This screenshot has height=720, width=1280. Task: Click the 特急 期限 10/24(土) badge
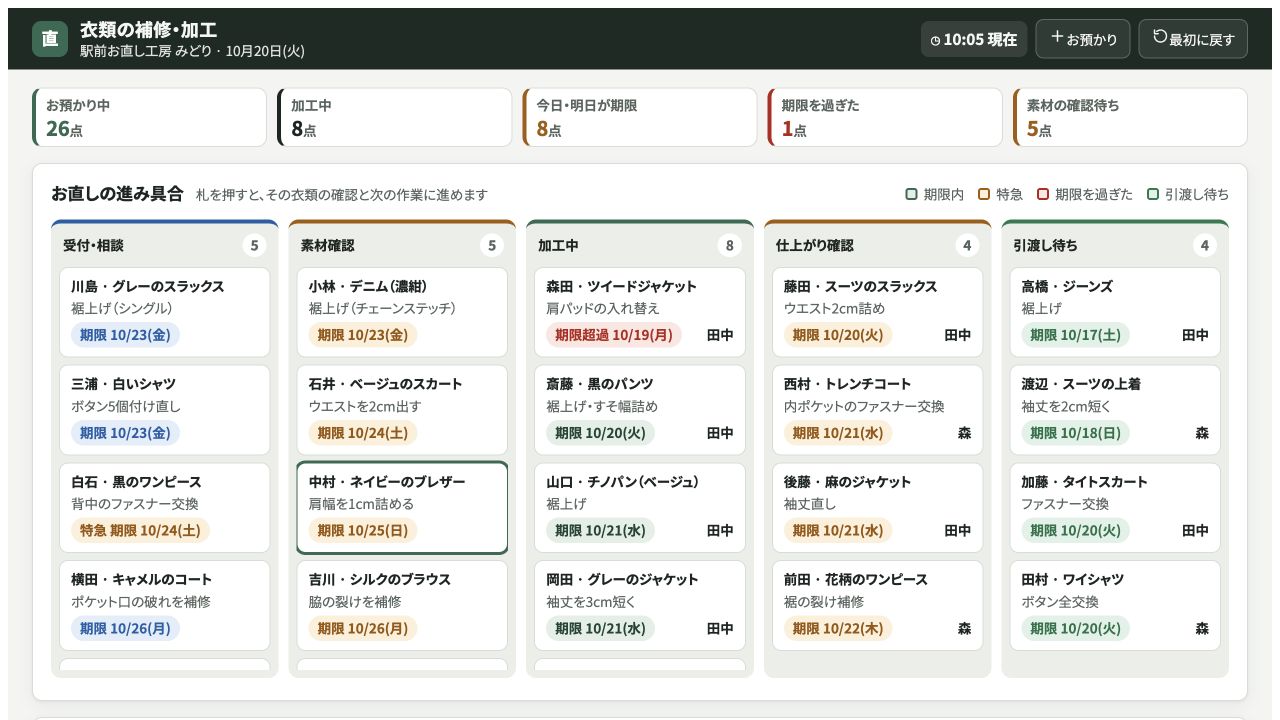pos(140,530)
